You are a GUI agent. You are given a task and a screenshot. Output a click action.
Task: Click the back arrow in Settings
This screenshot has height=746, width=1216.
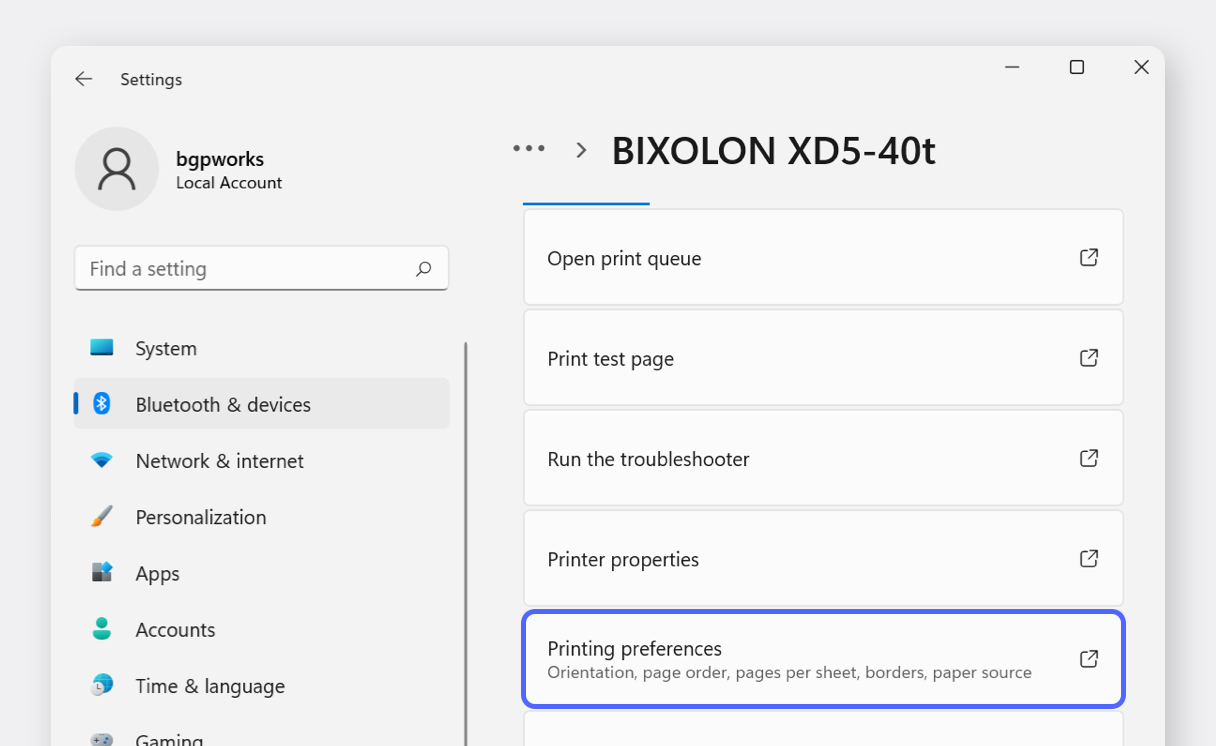pyautogui.click(x=84, y=79)
